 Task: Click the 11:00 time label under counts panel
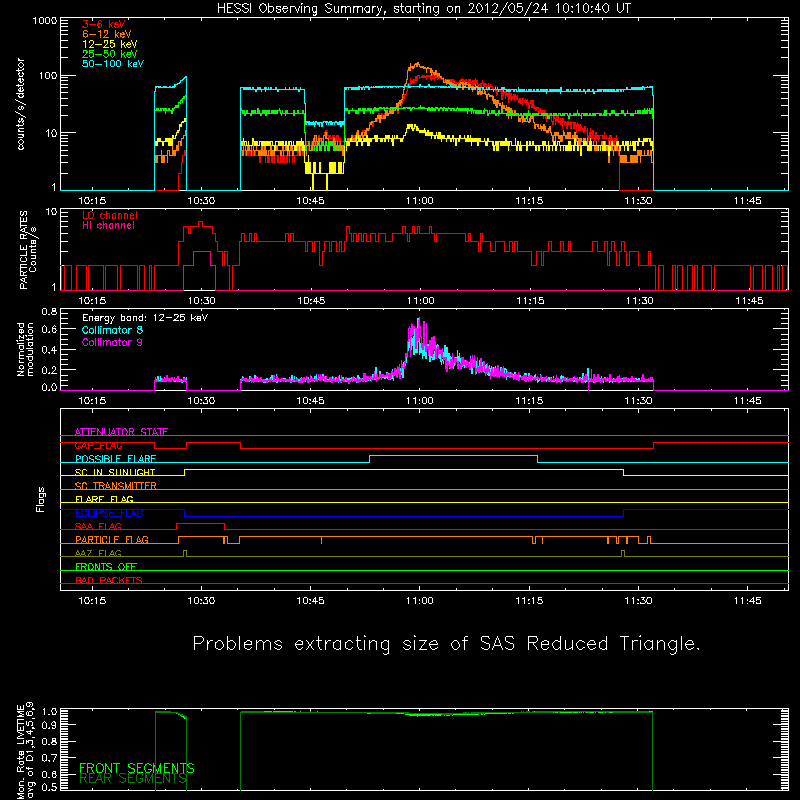(420, 201)
